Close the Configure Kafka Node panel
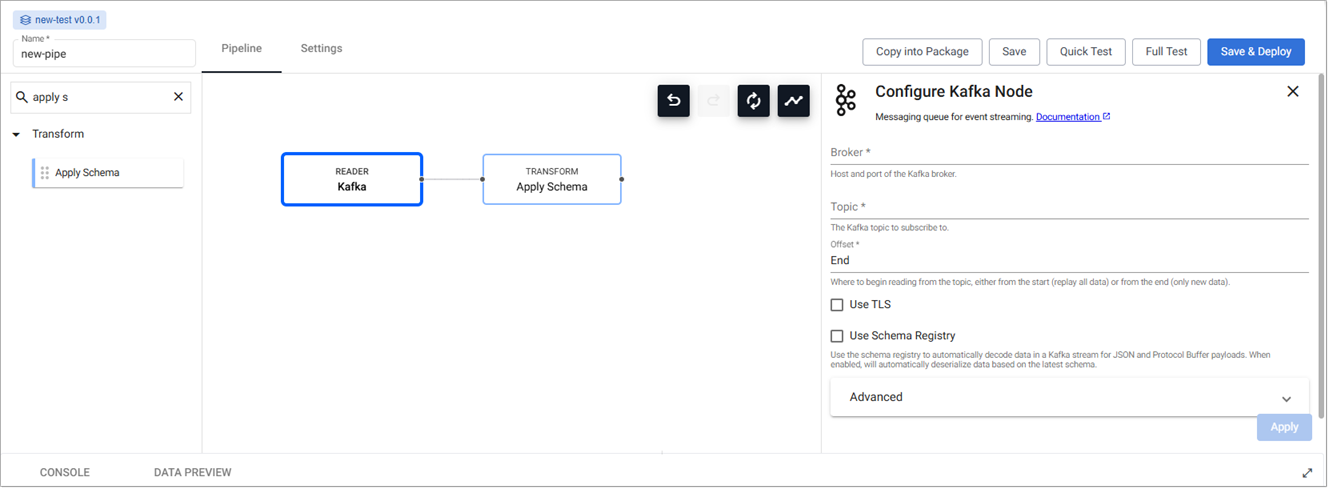1329x489 pixels. [x=1292, y=92]
